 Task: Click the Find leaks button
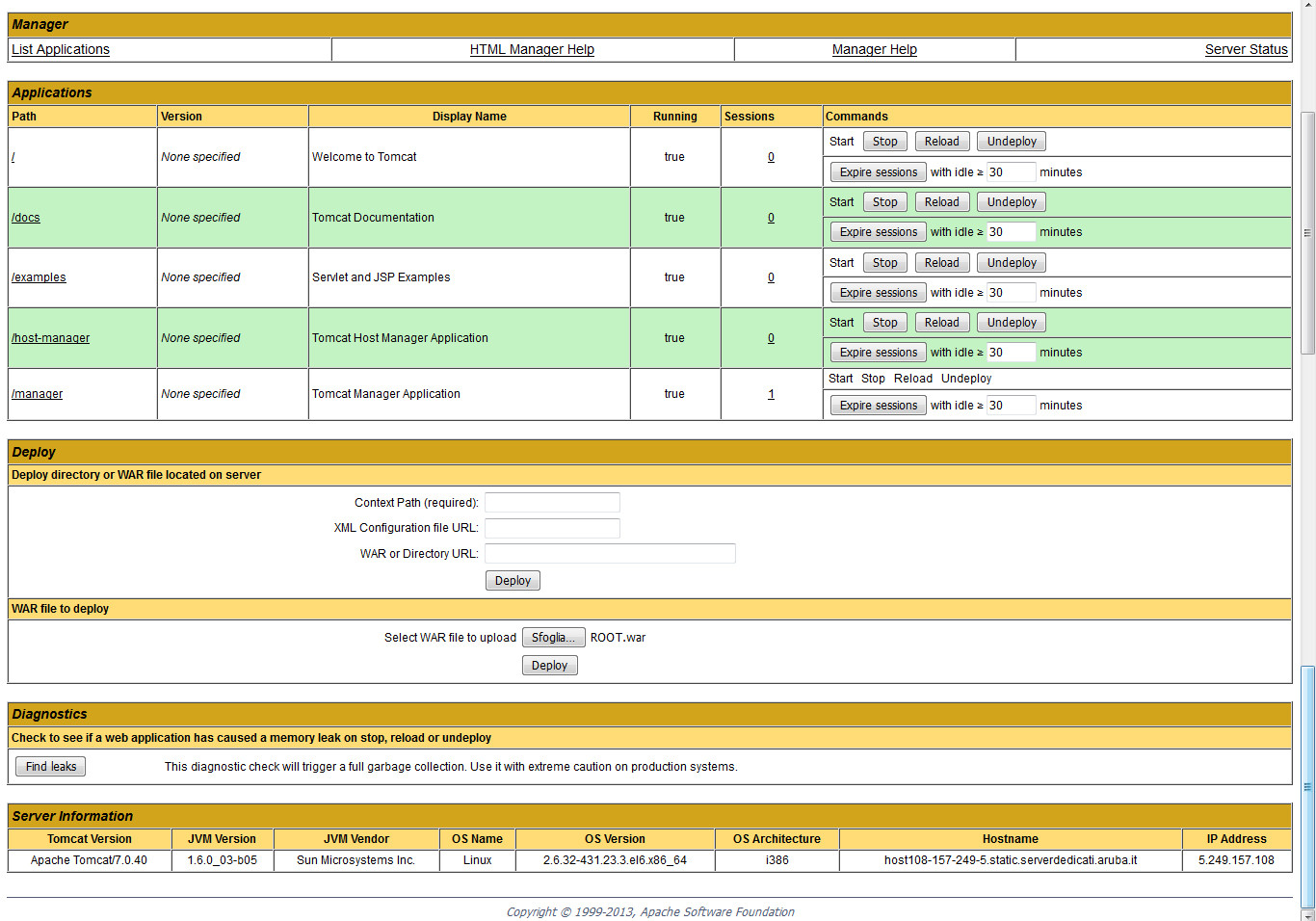pos(50,767)
